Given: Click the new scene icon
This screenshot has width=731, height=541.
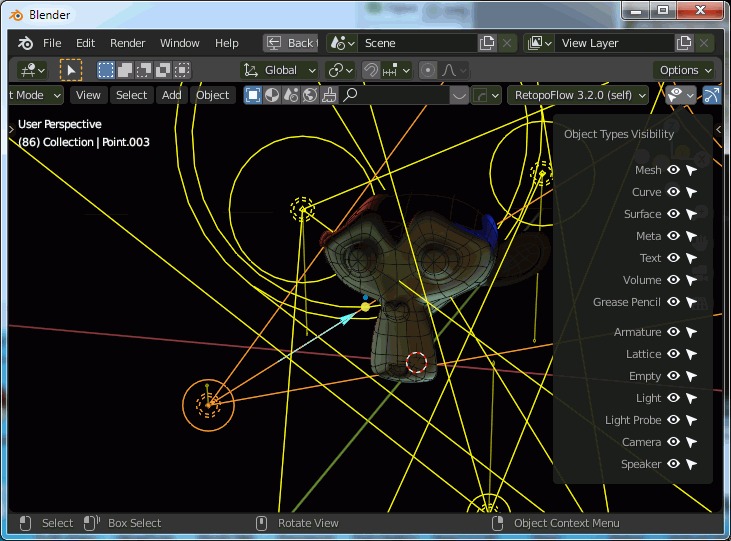Looking at the screenshot, I should pos(487,43).
